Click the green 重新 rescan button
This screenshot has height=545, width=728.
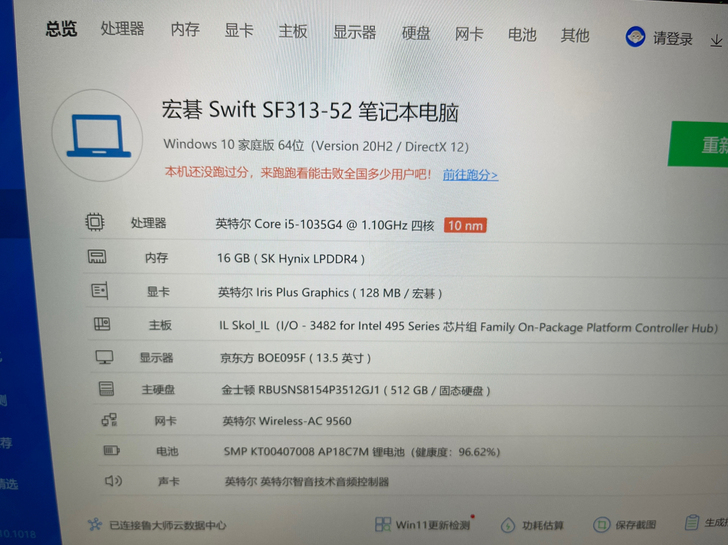(698, 144)
